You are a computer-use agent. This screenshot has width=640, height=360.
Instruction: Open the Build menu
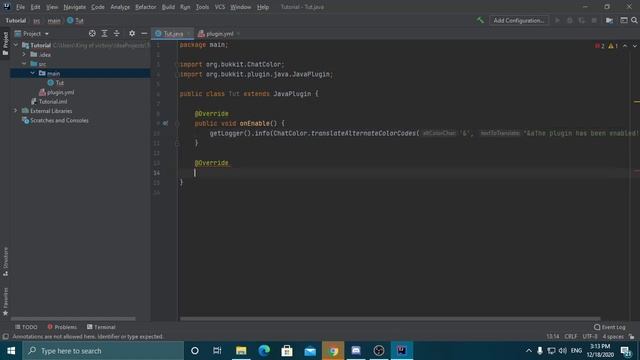pos(168,7)
